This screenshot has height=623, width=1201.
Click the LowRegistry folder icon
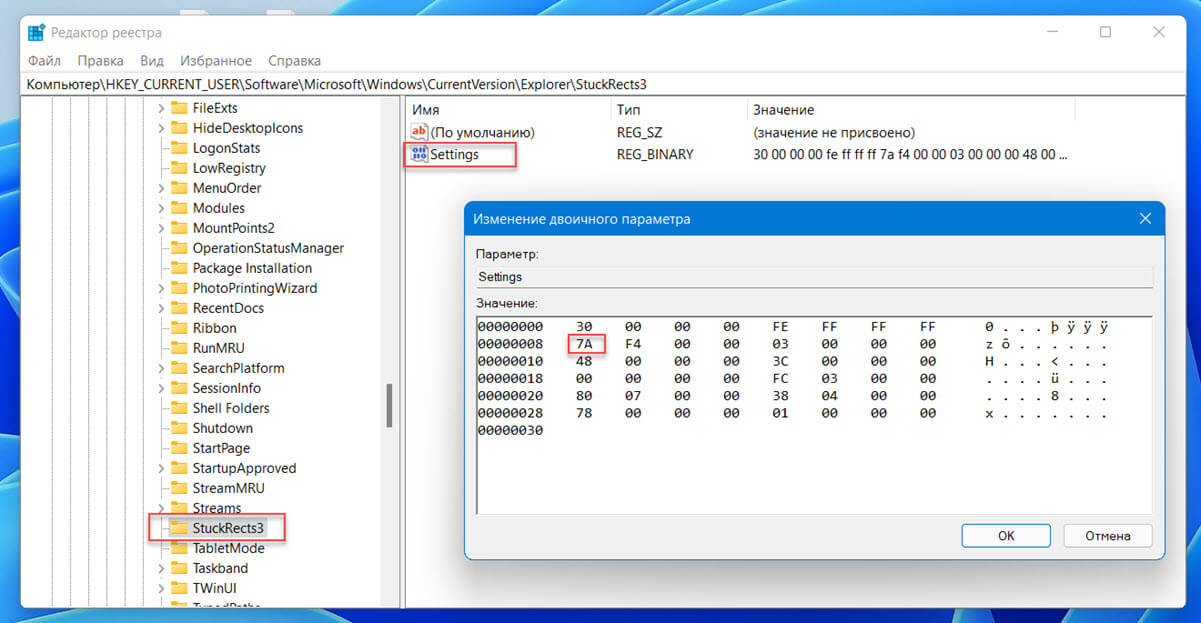coord(179,168)
